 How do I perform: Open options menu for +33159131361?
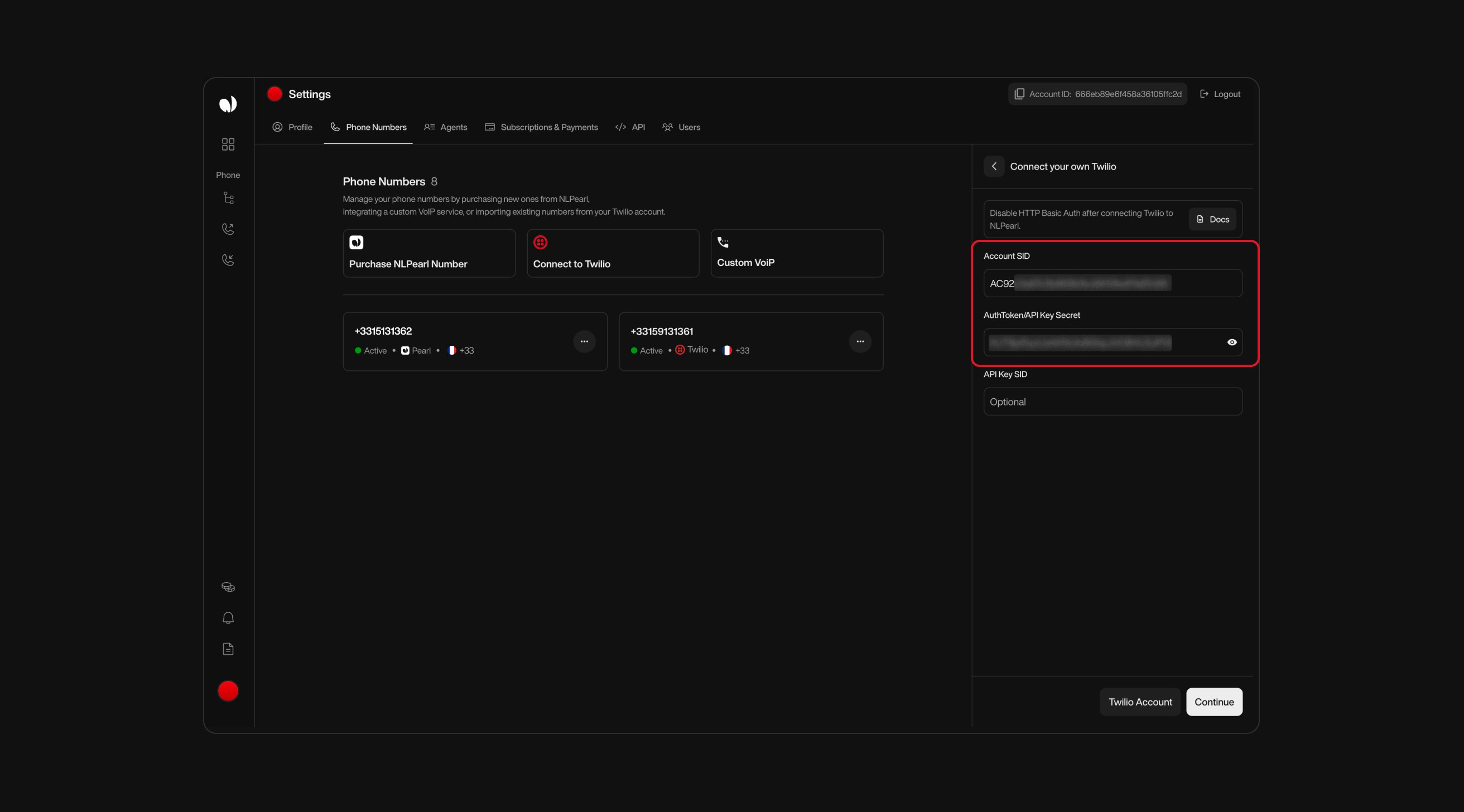tap(860, 341)
